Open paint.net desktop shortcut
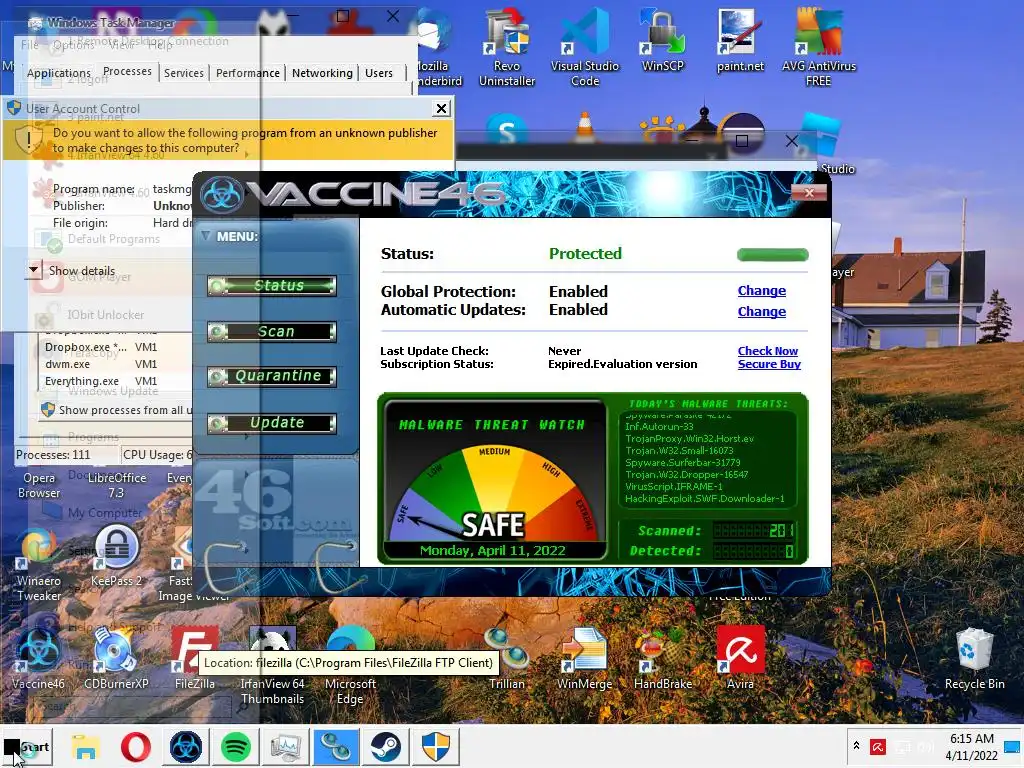 point(740,40)
